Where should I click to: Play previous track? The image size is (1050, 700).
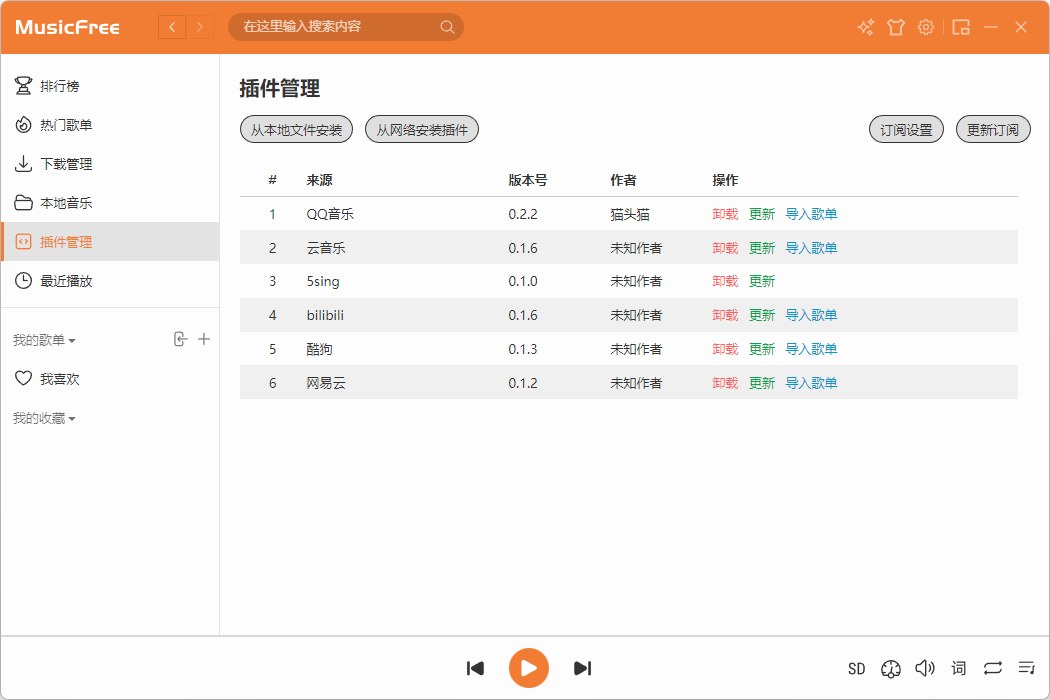(x=475, y=669)
